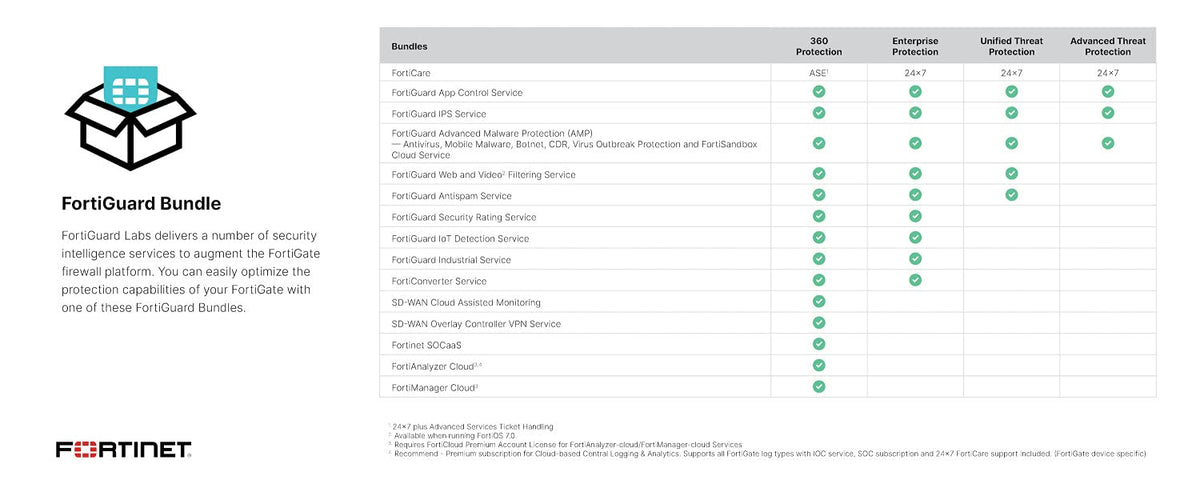This screenshot has width=1200, height=488.
Task: Select the Unified Threat Protection column header
Action: (1011, 46)
